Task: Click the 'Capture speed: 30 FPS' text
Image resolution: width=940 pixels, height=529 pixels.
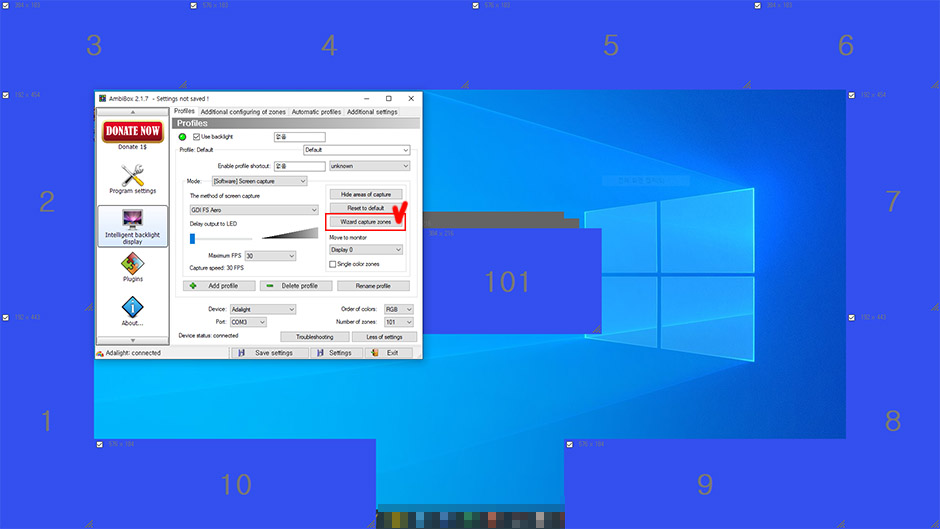Action: pyautogui.click(x=216, y=268)
